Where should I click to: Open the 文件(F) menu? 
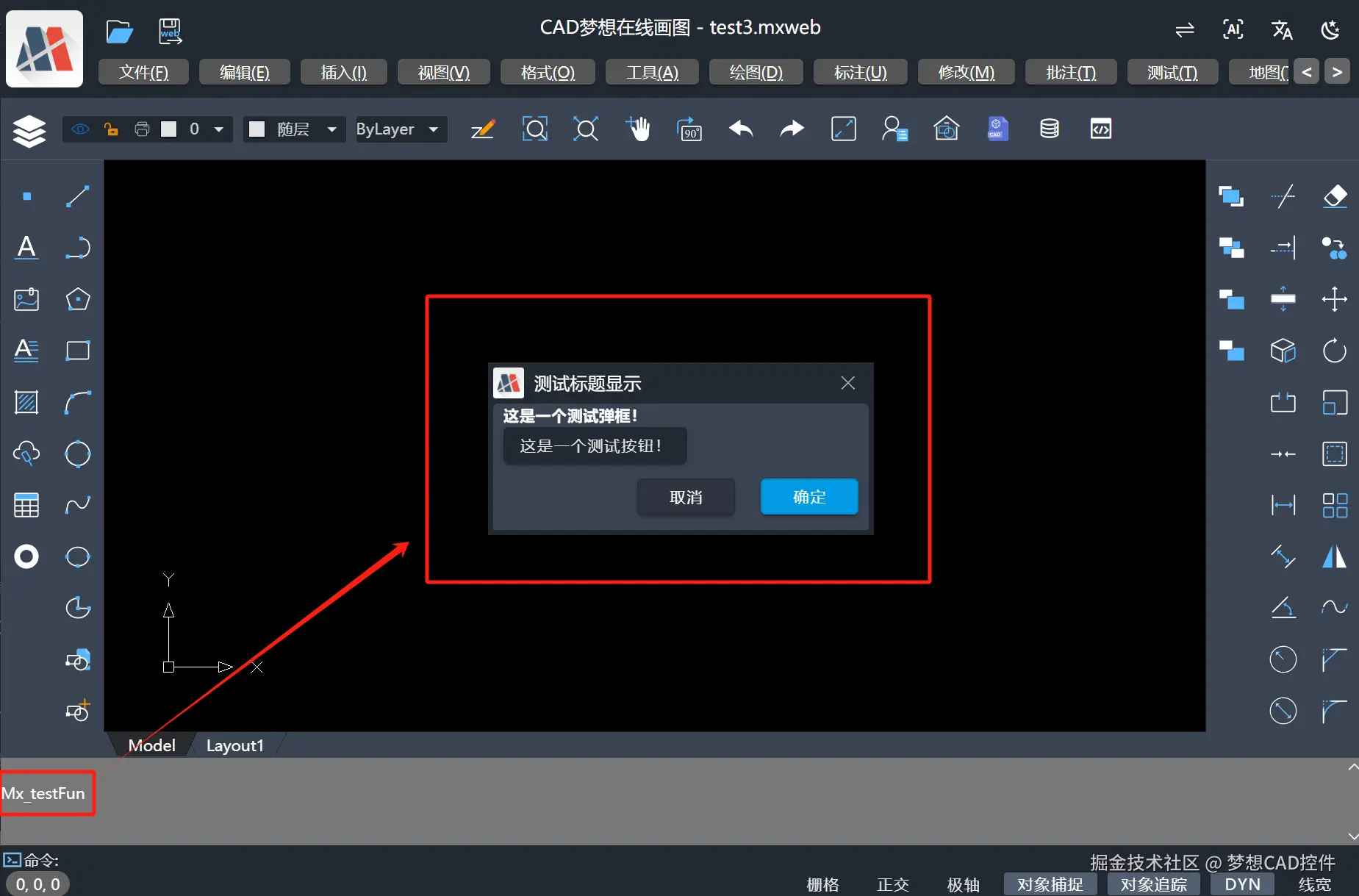[x=143, y=72]
